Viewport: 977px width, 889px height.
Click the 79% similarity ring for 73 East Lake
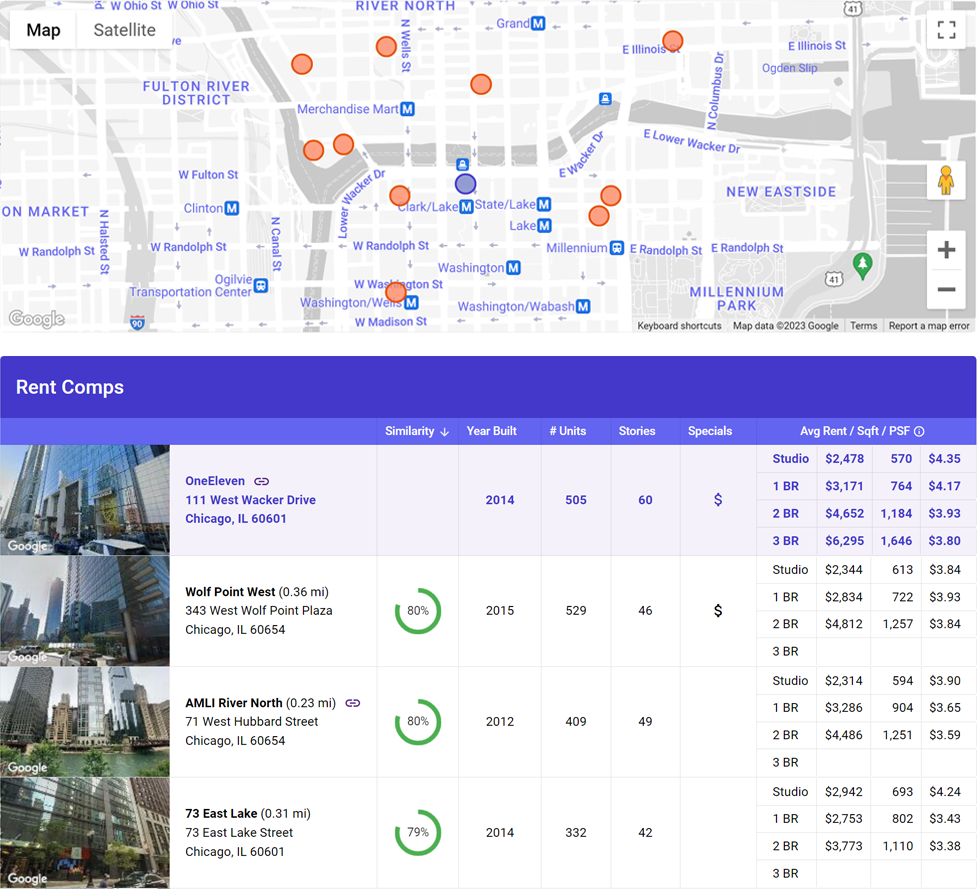coord(416,832)
